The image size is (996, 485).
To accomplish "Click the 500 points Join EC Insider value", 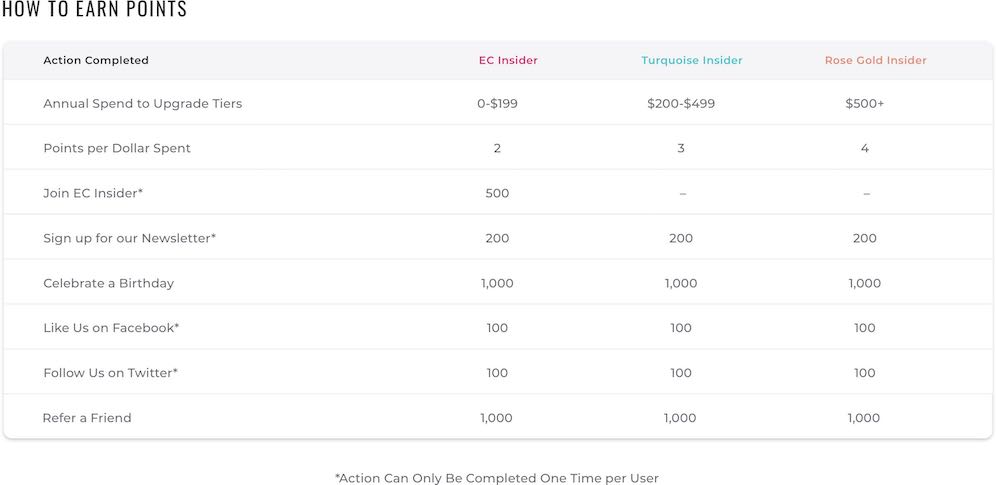I will [497, 193].
